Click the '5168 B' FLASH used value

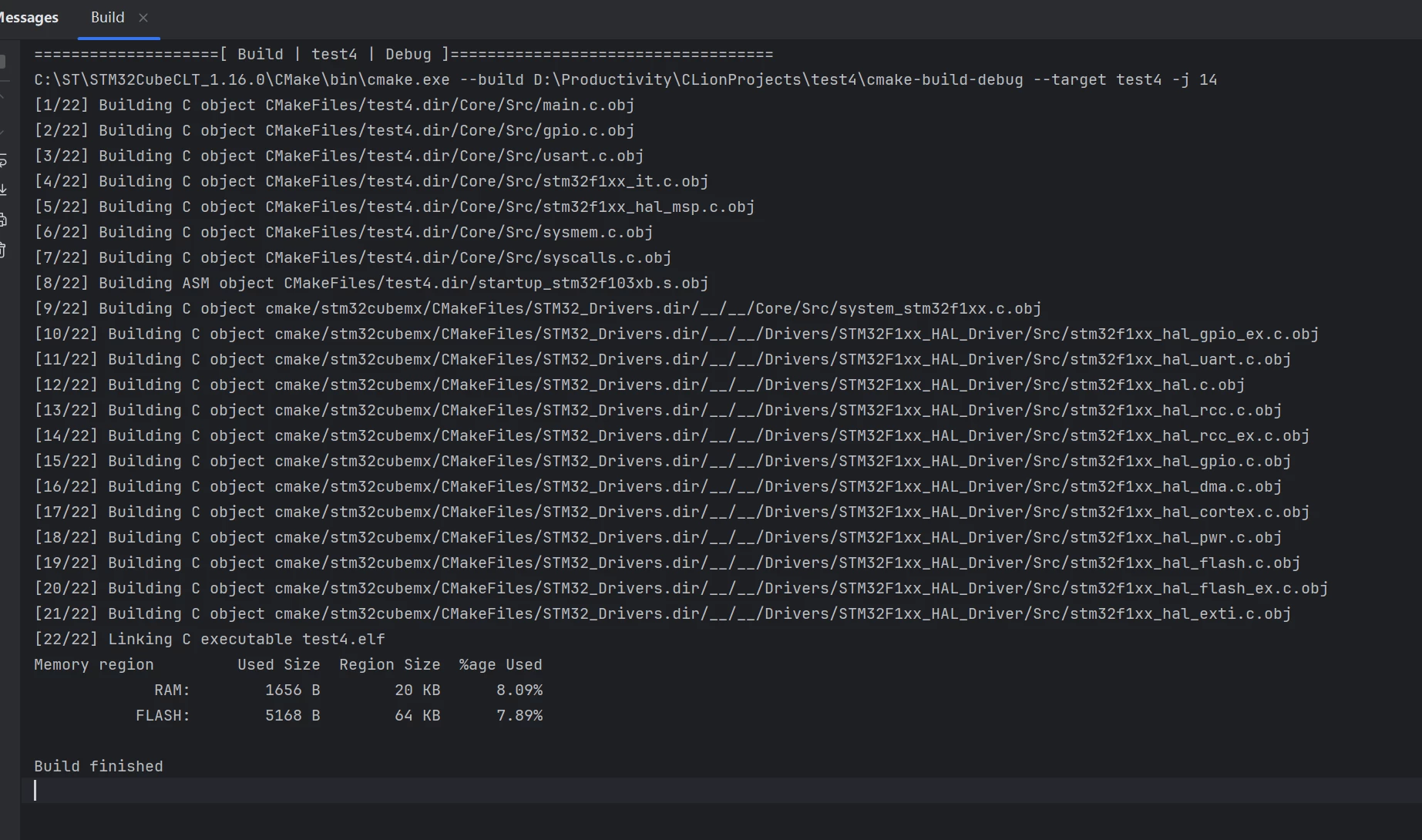pos(292,716)
